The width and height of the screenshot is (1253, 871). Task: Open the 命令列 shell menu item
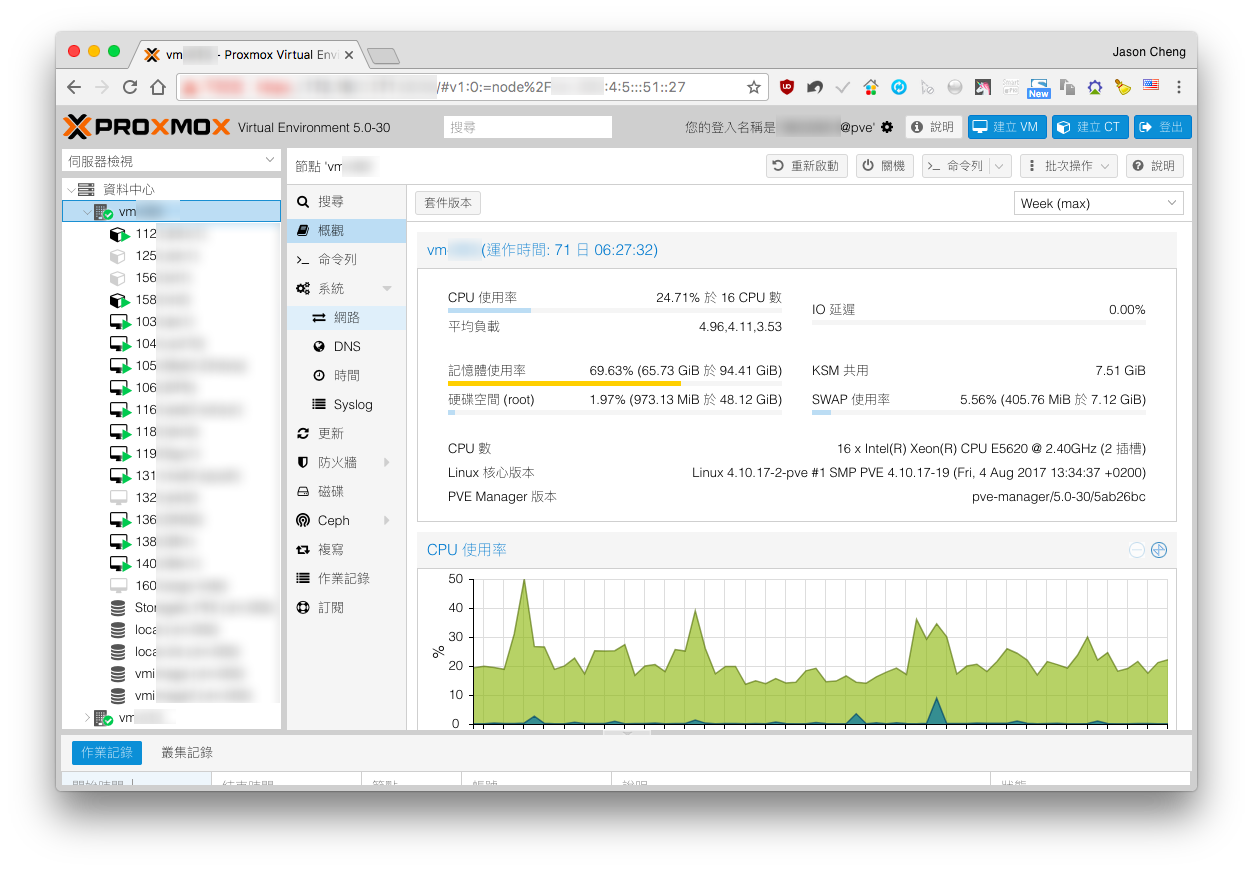[x=347, y=260]
